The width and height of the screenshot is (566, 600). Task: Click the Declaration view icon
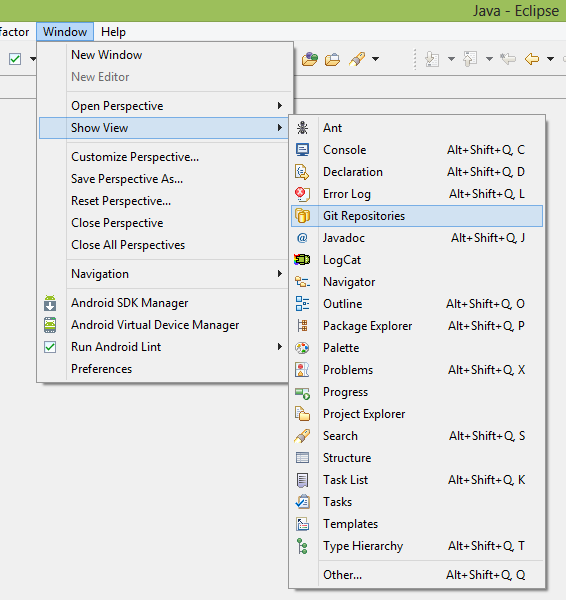(x=302, y=172)
